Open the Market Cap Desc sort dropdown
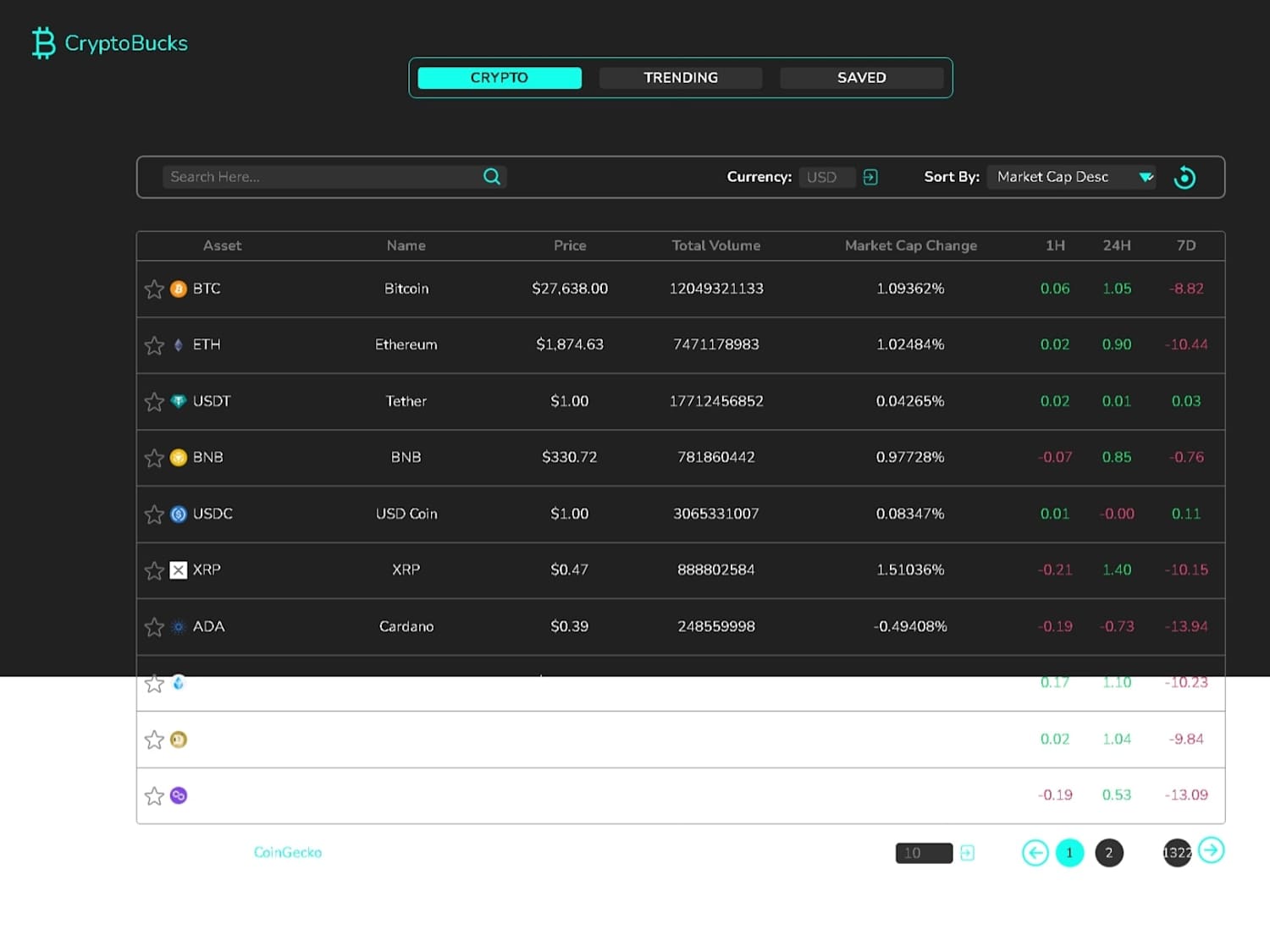Image resolution: width=1270 pixels, height=952 pixels. coord(1072,177)
